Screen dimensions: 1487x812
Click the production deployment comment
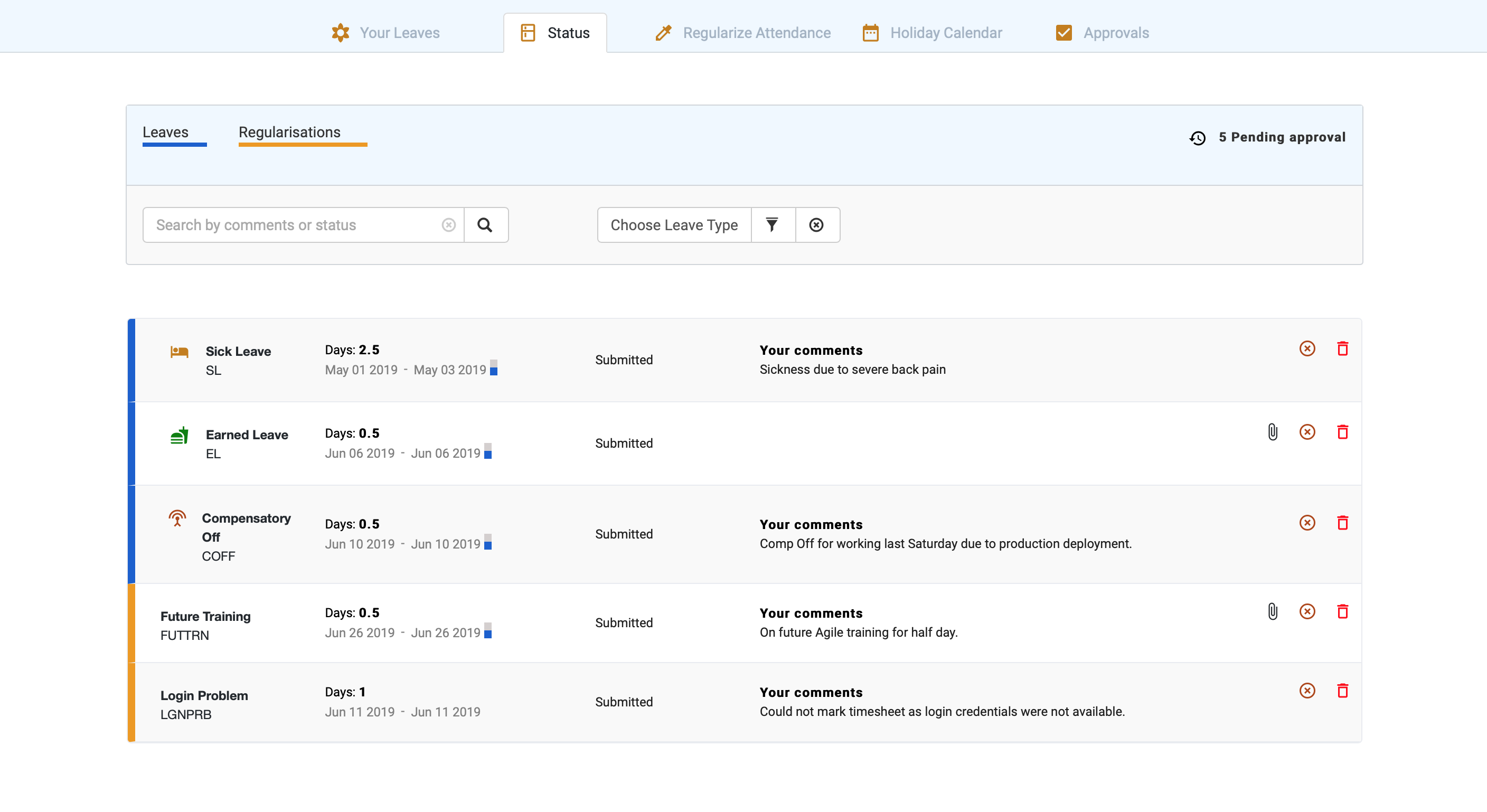coord(946,544)
